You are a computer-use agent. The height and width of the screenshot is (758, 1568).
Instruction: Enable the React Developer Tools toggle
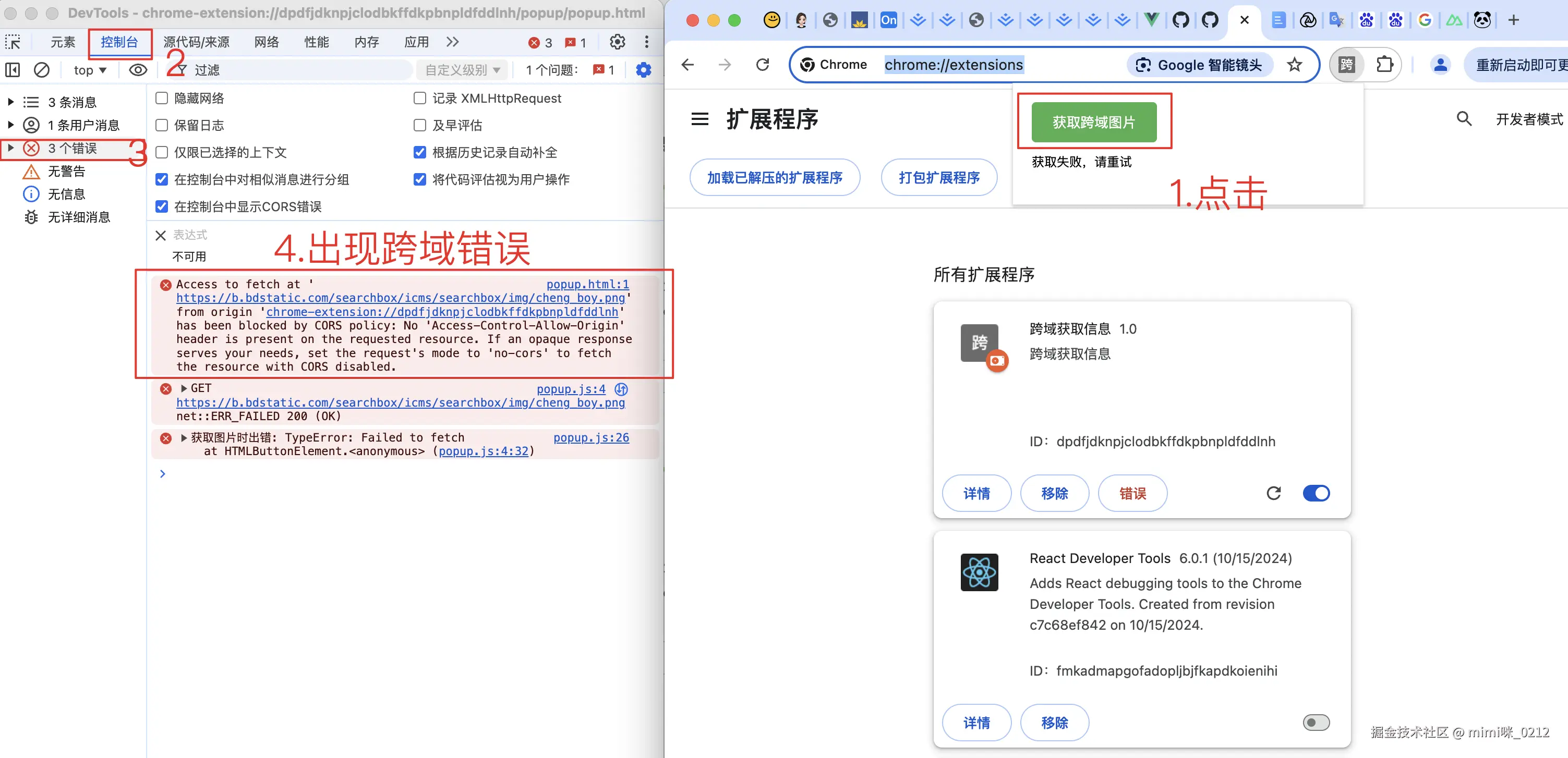click(1316, 722)
